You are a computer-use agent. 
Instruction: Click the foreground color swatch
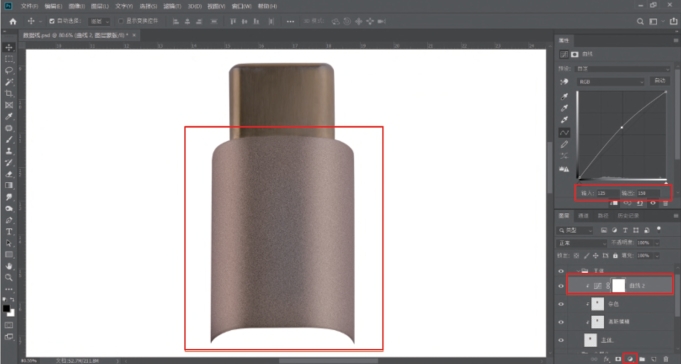point(6,308)
